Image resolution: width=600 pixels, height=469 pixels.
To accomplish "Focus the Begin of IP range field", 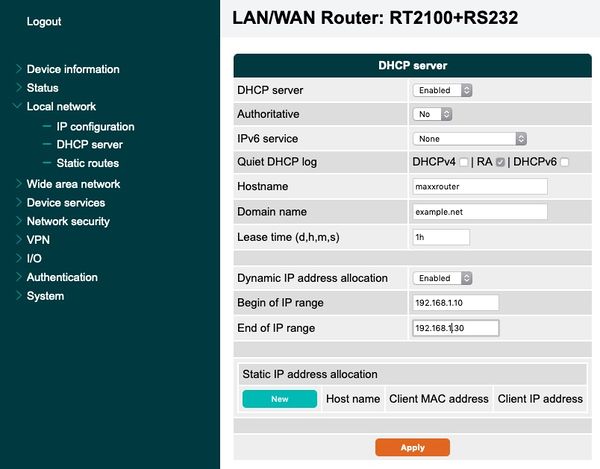I will click(x=455, y=303).
